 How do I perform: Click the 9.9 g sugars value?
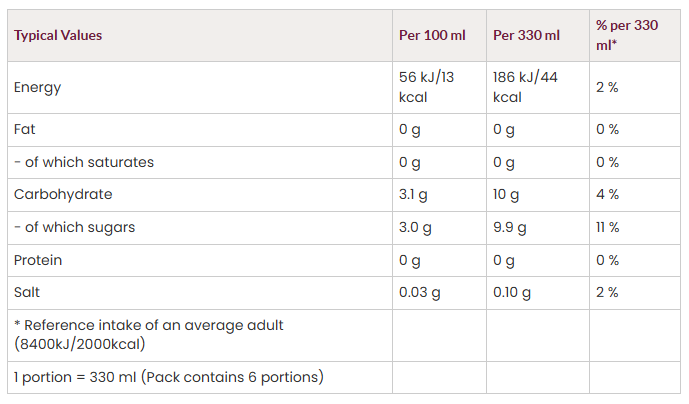(x=512, y=227)
